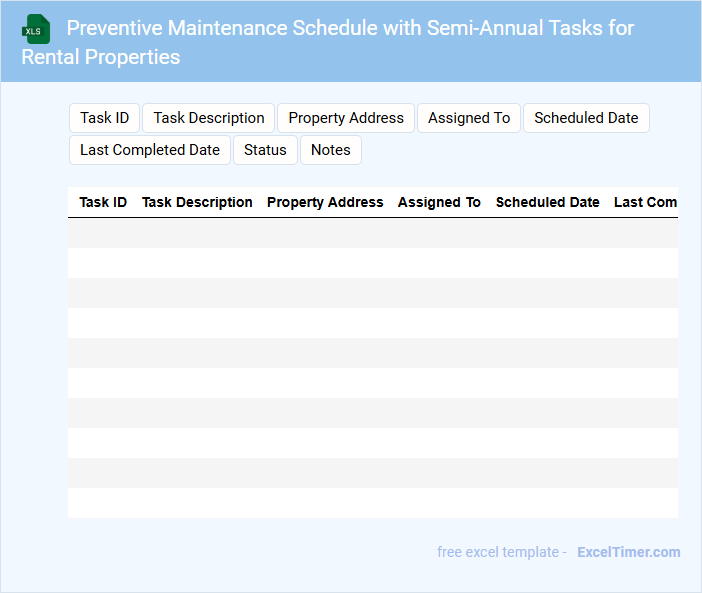The height and width of the screenshot is (593, 702).
Task: Select the Task ID tag button
Action: point(104,118)
